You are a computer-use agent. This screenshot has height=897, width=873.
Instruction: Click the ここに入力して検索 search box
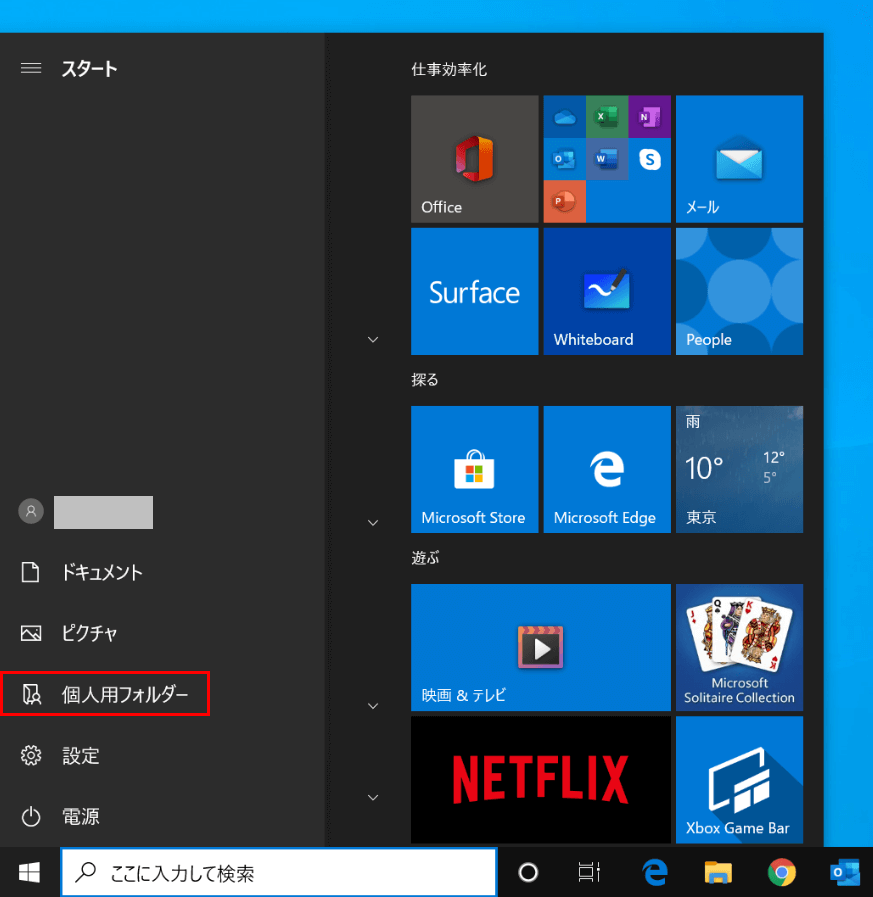click(x=279, y=872)
